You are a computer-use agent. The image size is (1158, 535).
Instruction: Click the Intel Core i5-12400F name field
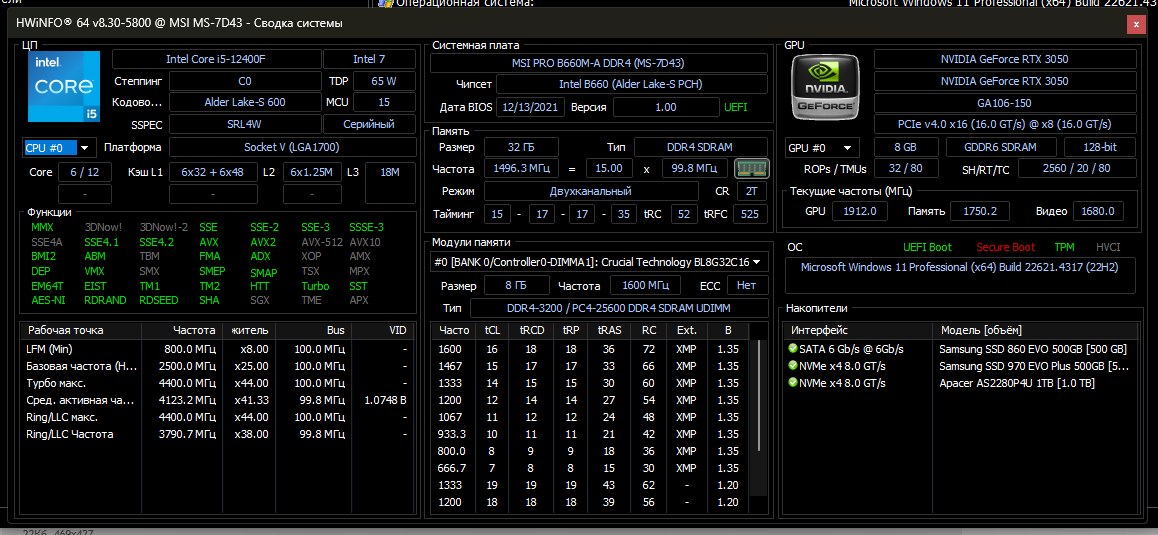tap(216, 60)
